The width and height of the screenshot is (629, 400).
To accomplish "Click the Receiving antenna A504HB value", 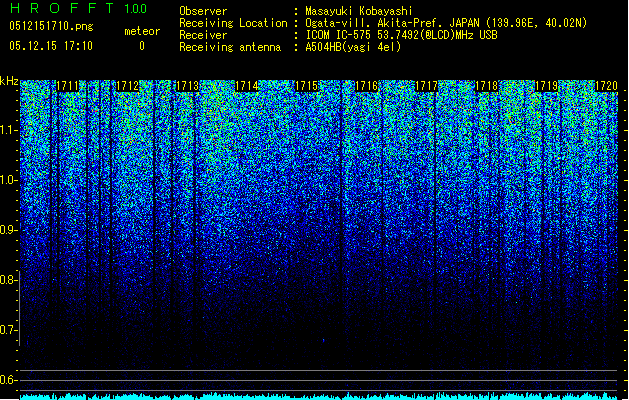I will [x=353, y=47].
